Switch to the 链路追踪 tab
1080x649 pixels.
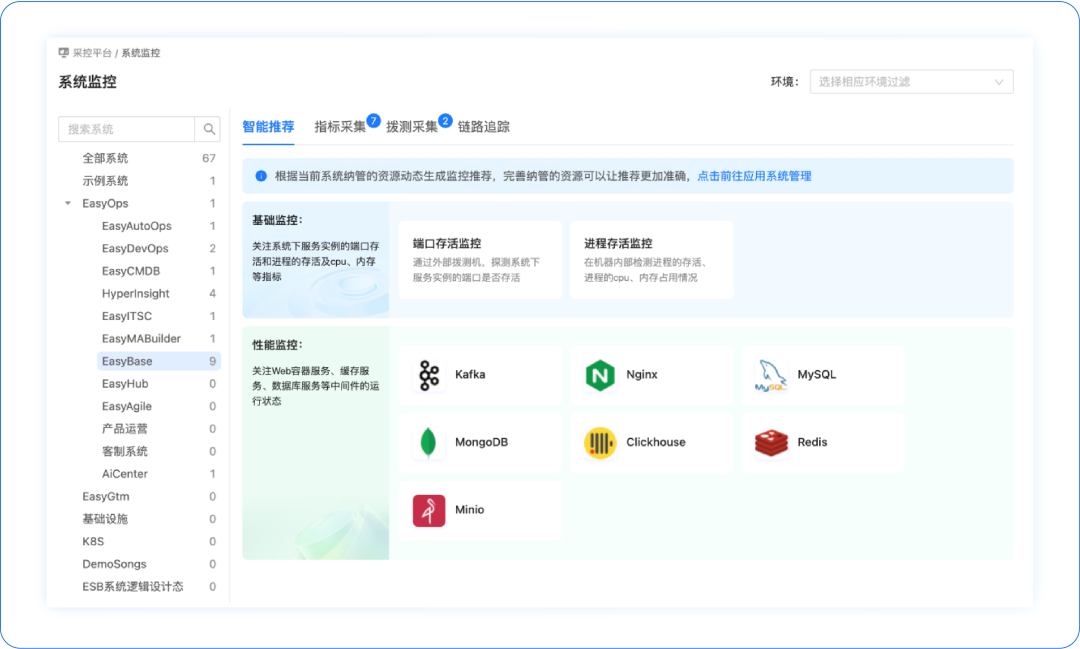[x=484, y=127]
